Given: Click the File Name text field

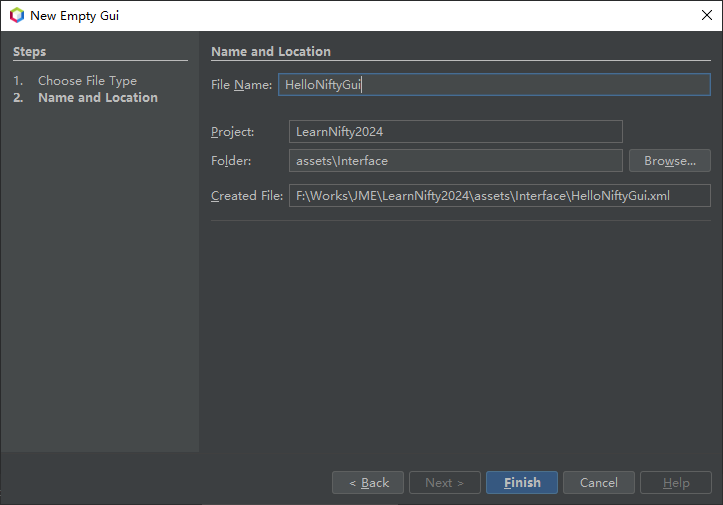Looking at the screenshot, I should 494,85.
